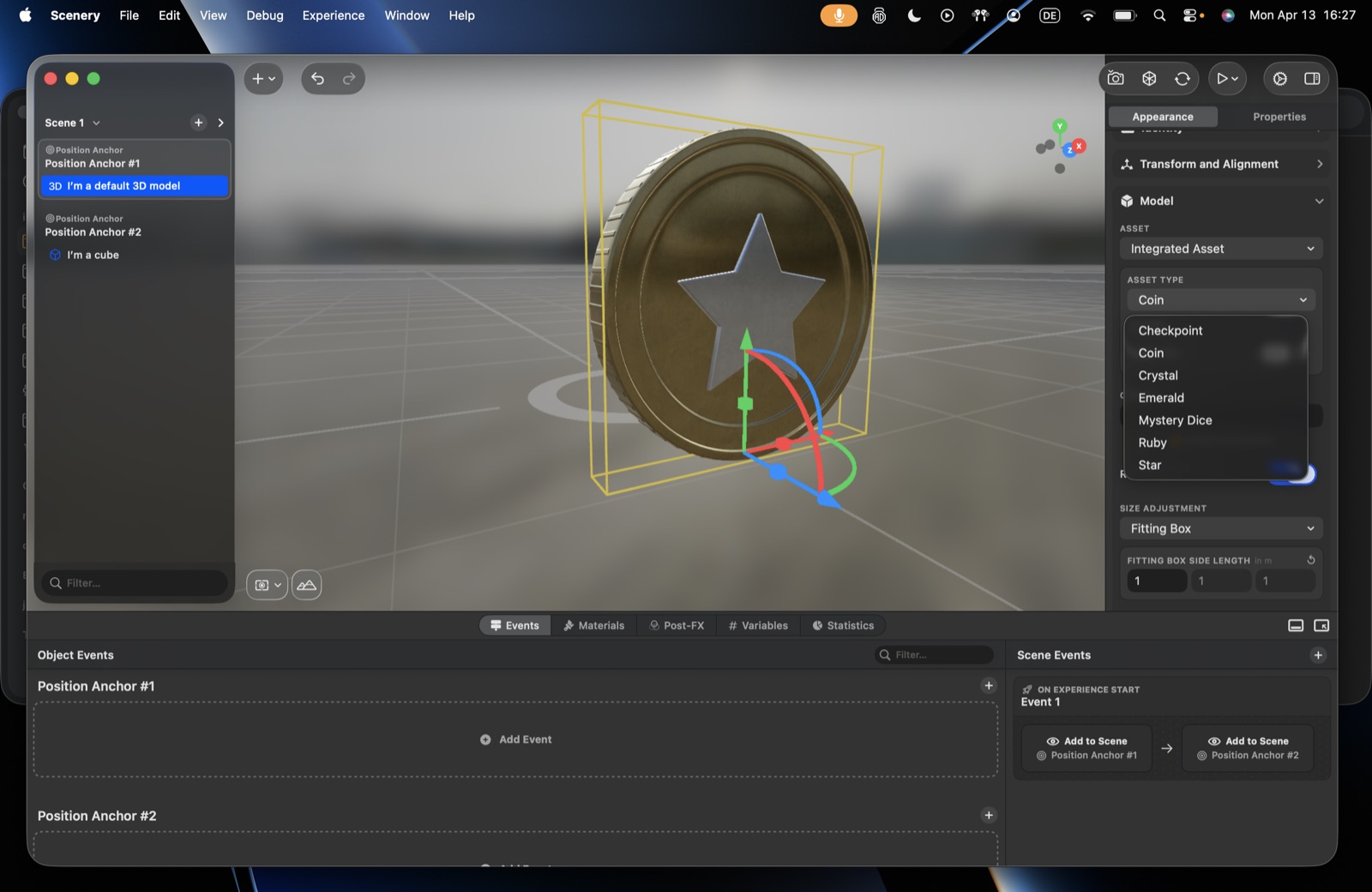Toggle the blue switch below asset list
1372x892 pixels.
coord(1292,473)
